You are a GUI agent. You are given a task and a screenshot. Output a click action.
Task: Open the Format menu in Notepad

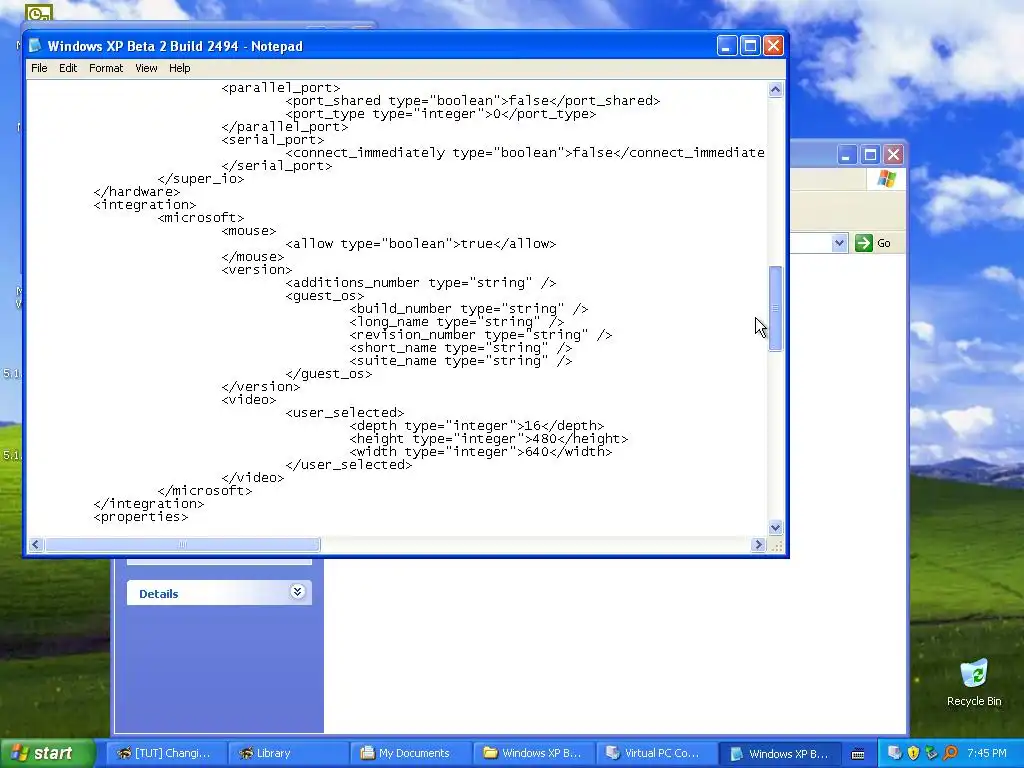tap(106, 68)
